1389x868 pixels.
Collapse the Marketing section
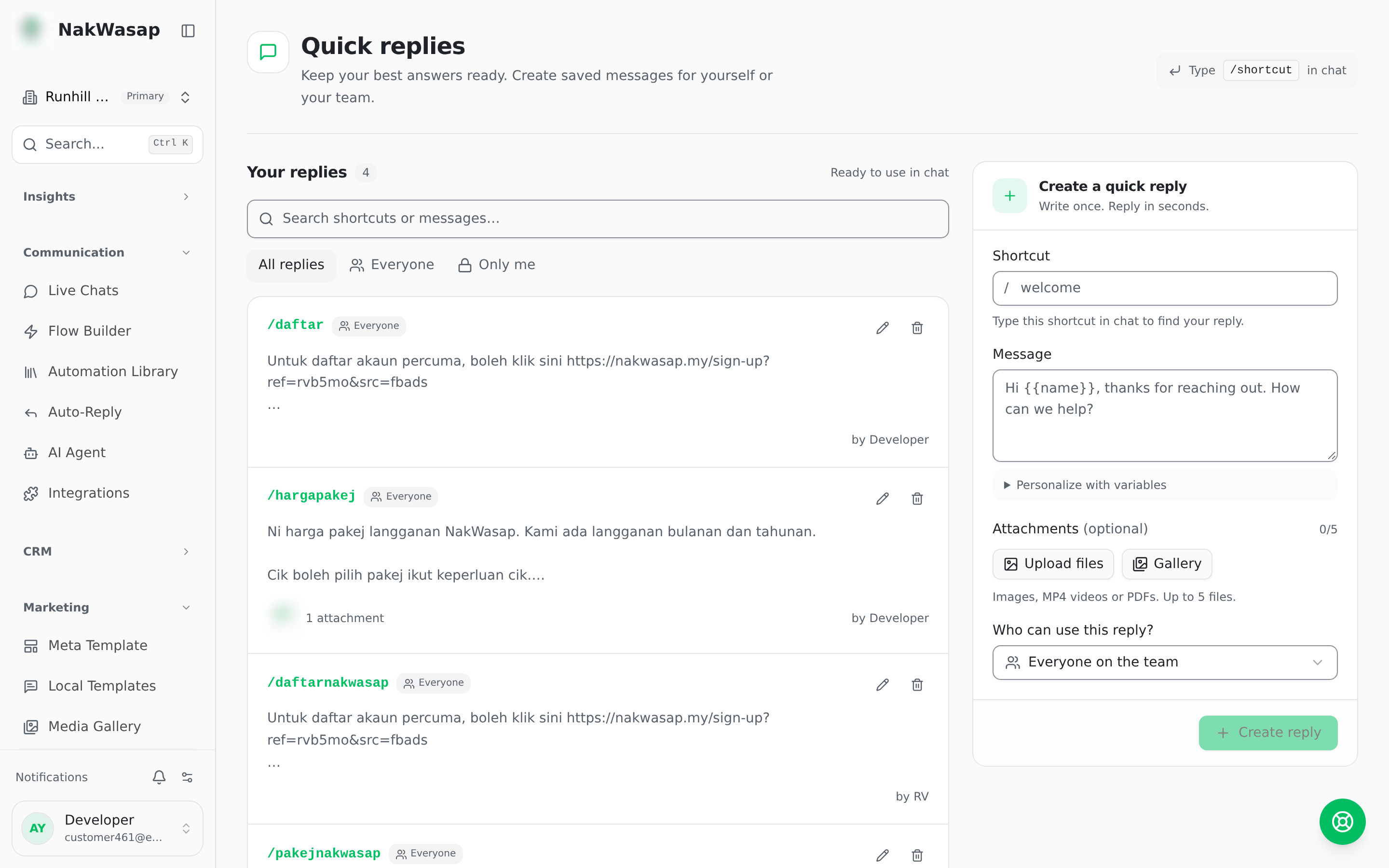click(x=107, y=608)
